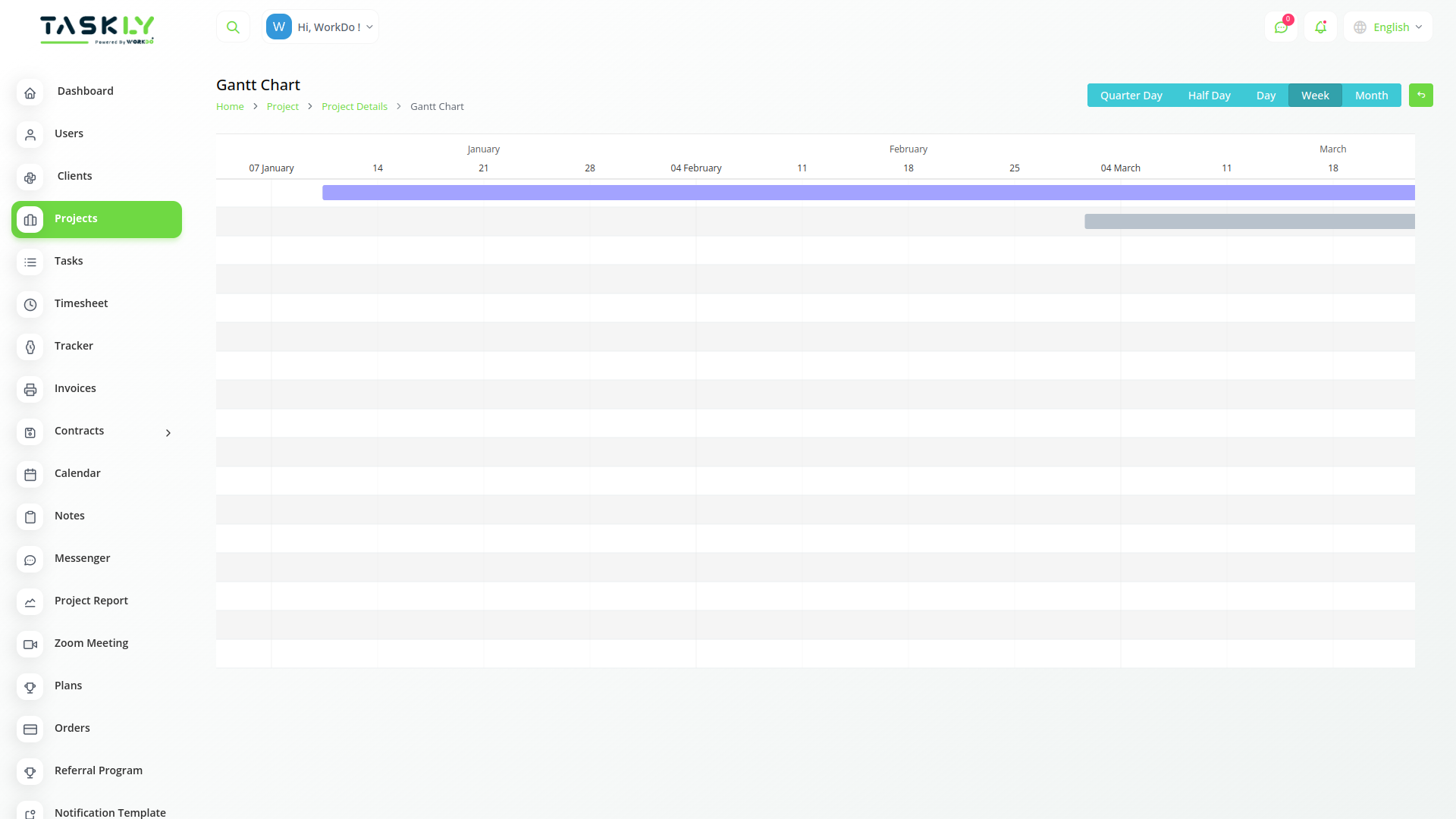Screen dimensions: 1456x819
Task: Navigate to Home via breadcrumb link
Action: [x=230, y=106]
